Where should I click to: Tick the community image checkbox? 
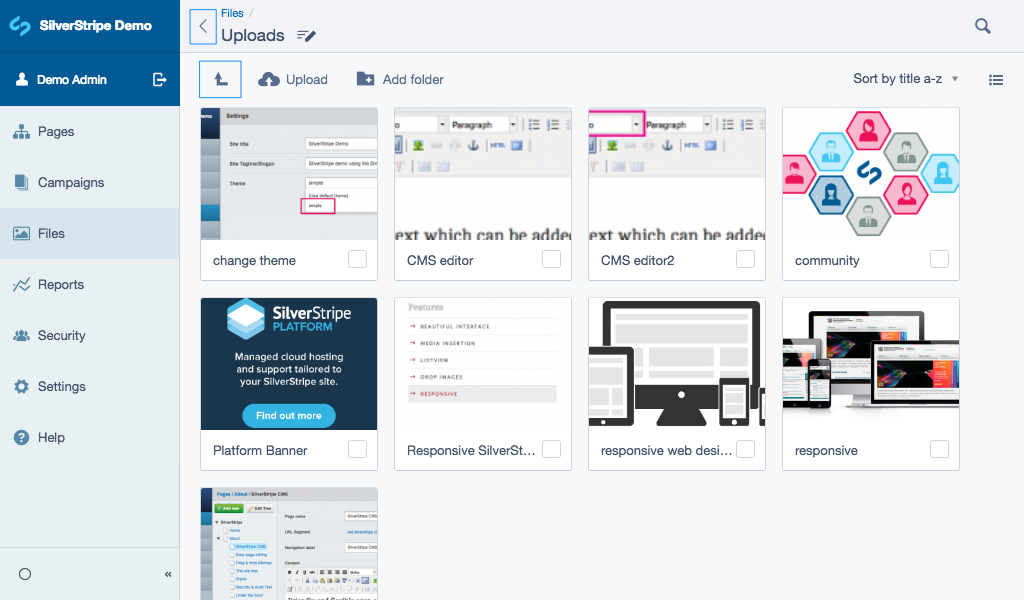click(x=939, y=260)
